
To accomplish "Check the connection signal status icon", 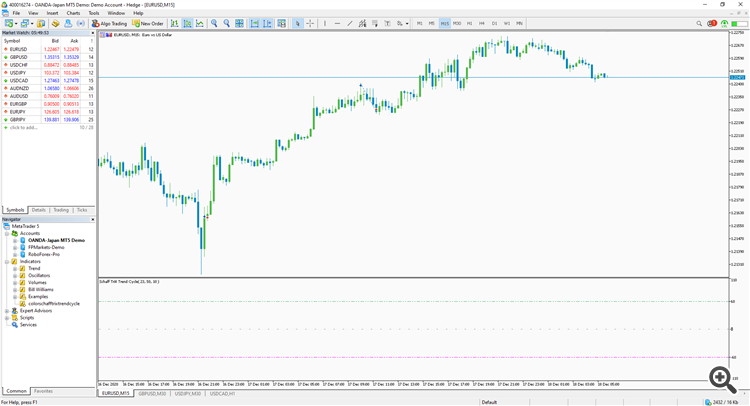I will coord(725,23).
